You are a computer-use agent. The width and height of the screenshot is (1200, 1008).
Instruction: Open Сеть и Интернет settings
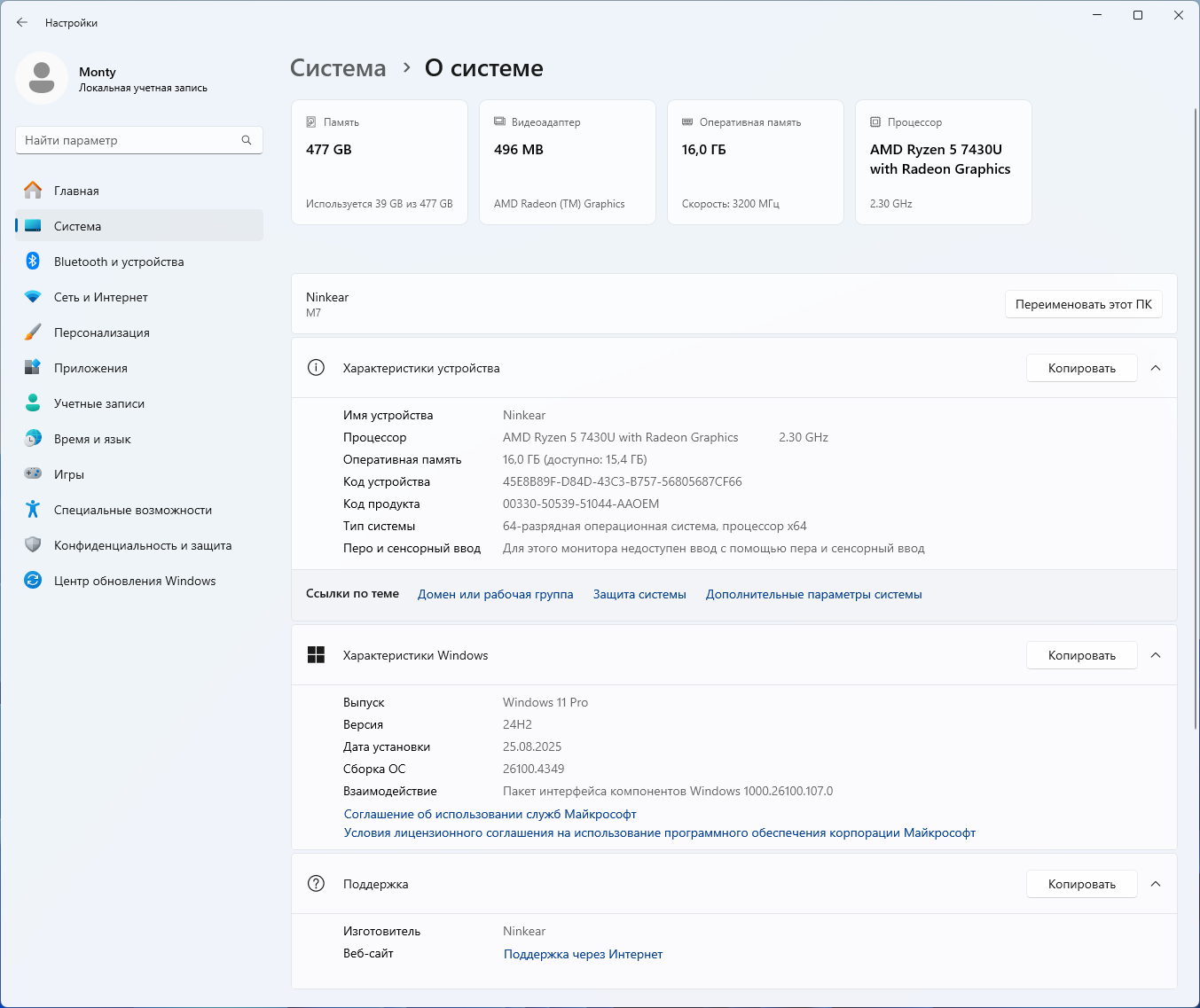[139, 297]
